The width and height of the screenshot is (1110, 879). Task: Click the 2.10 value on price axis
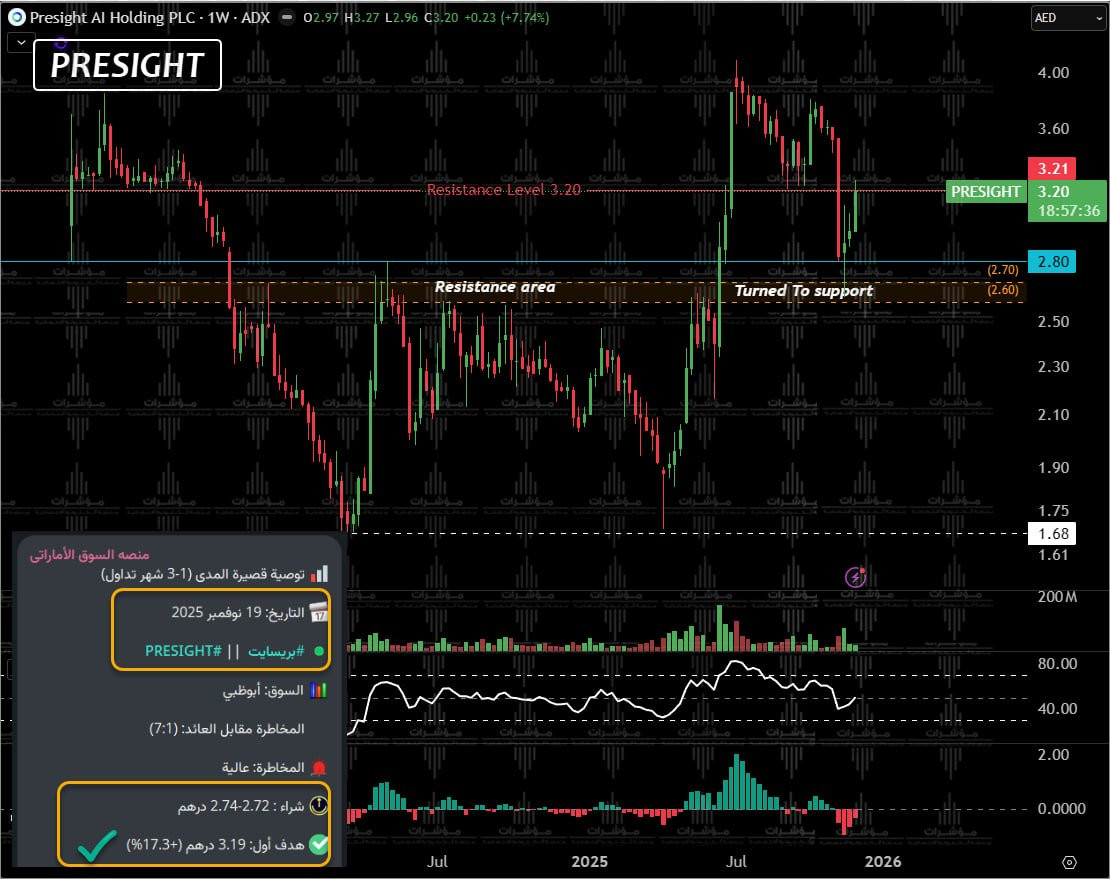point(1053,415)
